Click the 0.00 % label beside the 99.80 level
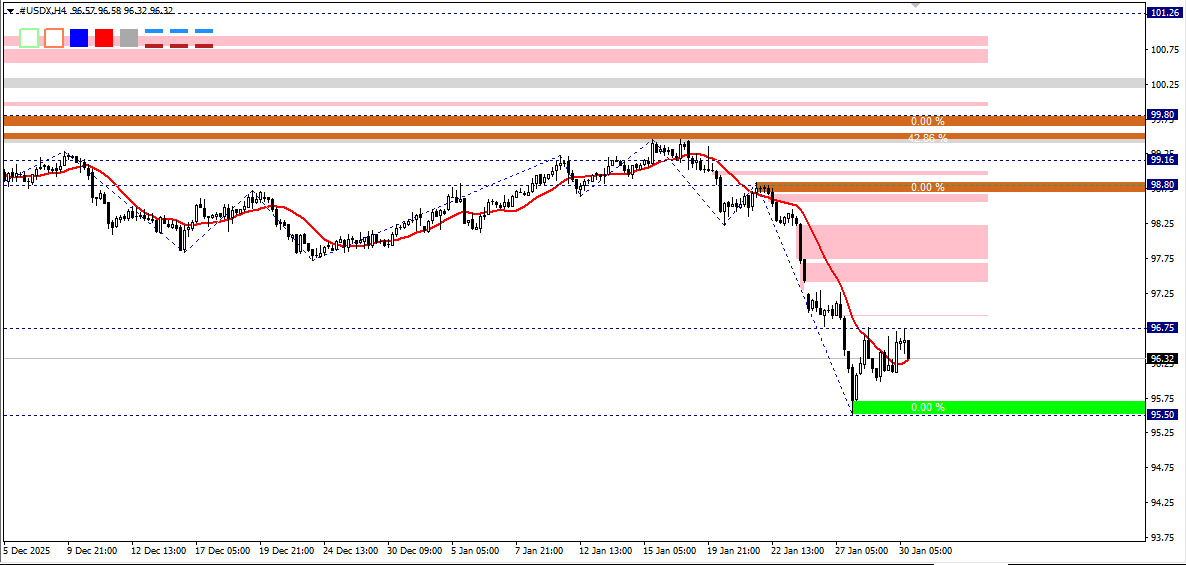 click(928, 121)
